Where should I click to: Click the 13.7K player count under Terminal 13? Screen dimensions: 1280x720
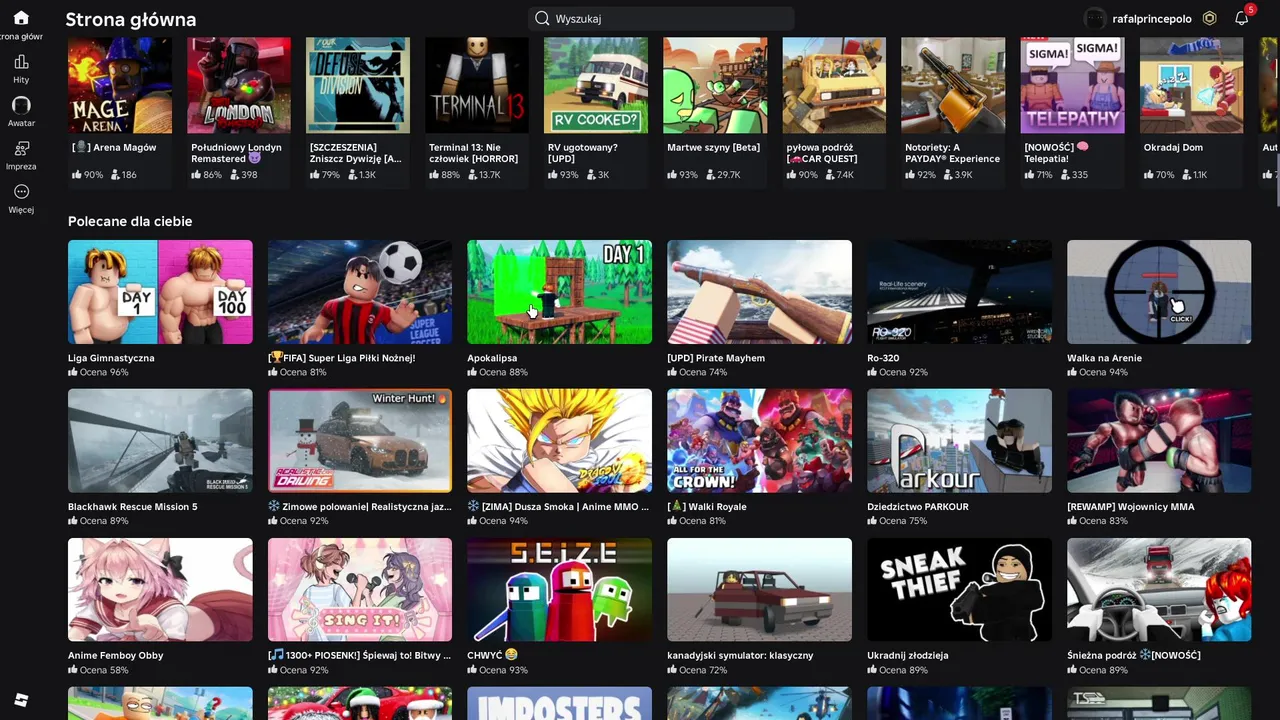click(x=490, y=175)
